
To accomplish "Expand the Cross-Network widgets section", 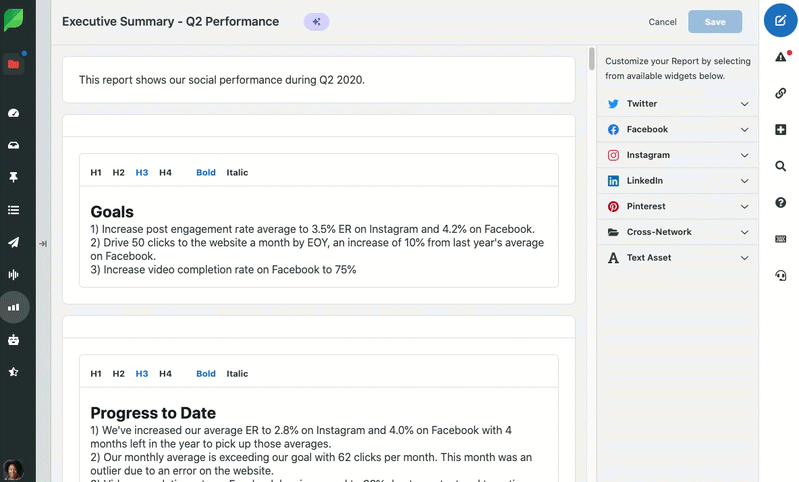I will pyautogui.click(x=679, y=232).
